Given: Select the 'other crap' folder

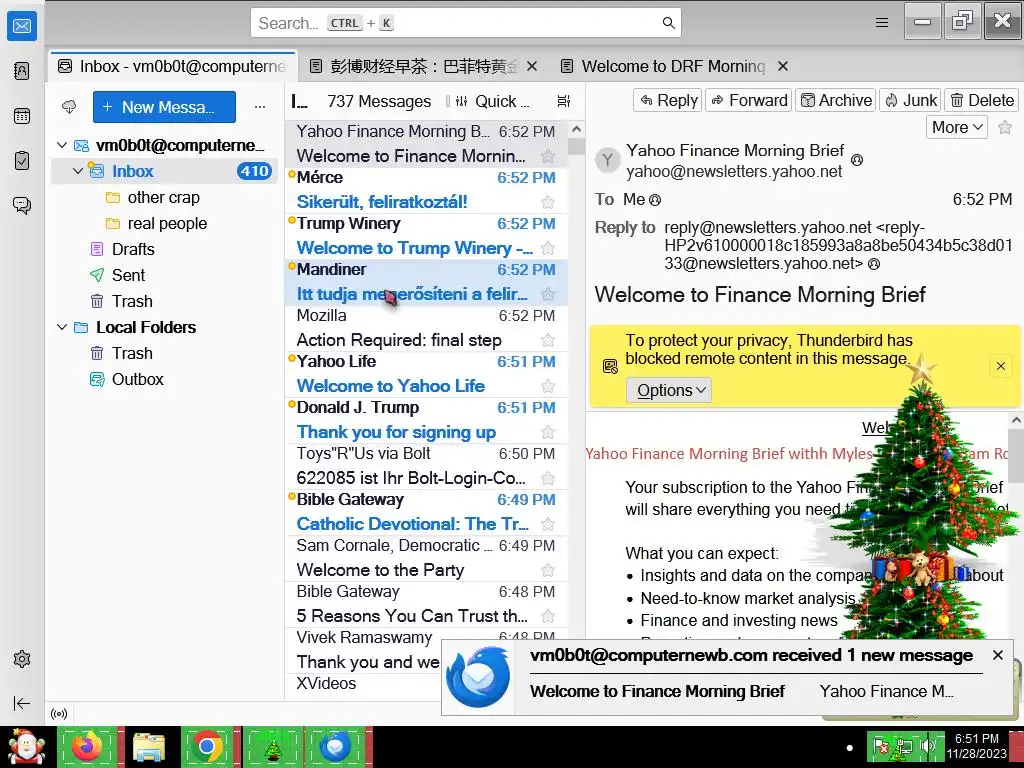Looking at the screenshot, I should [x=163, y=197].
